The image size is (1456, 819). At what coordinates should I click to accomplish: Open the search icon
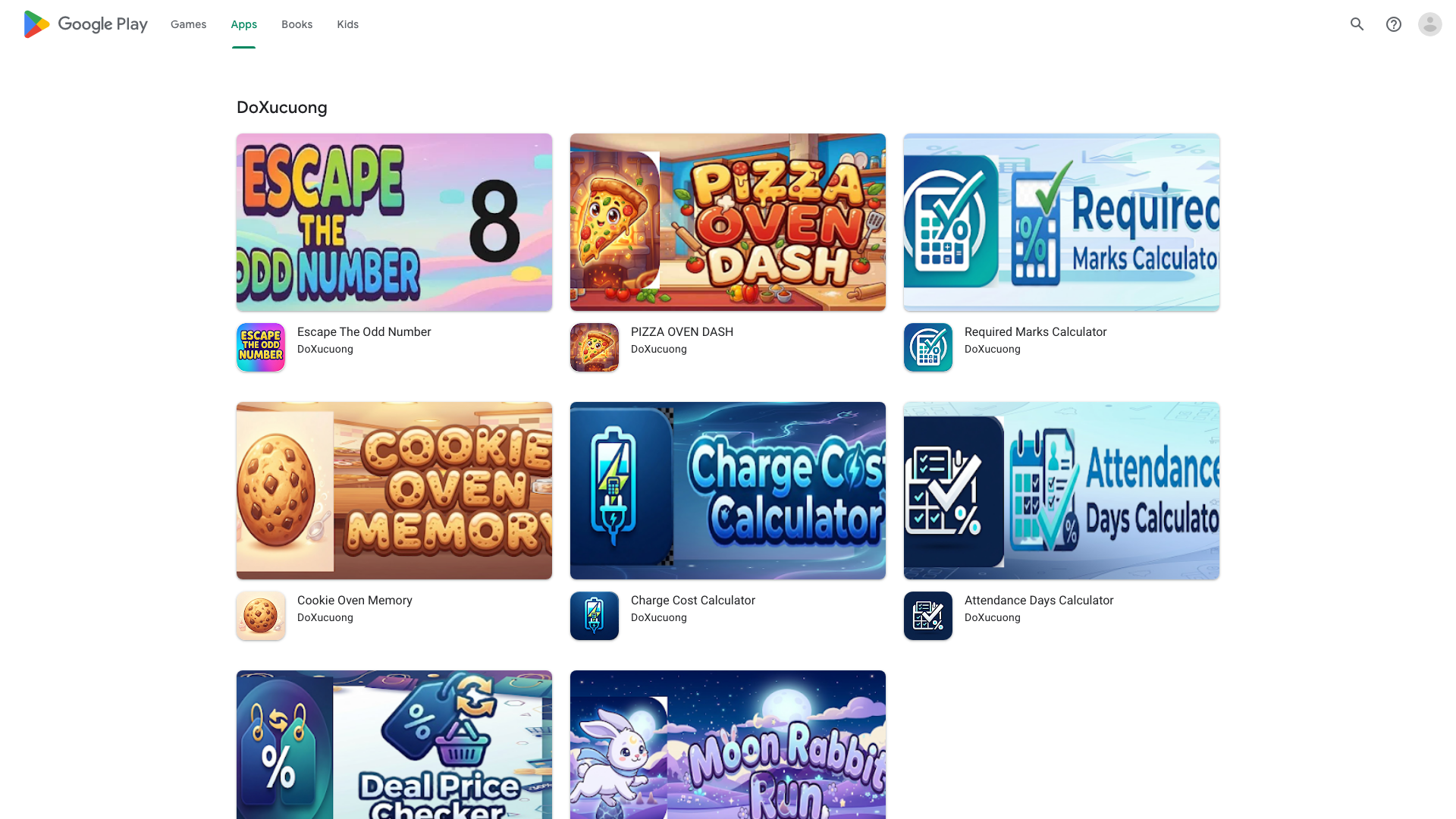tap(1357, 24)
